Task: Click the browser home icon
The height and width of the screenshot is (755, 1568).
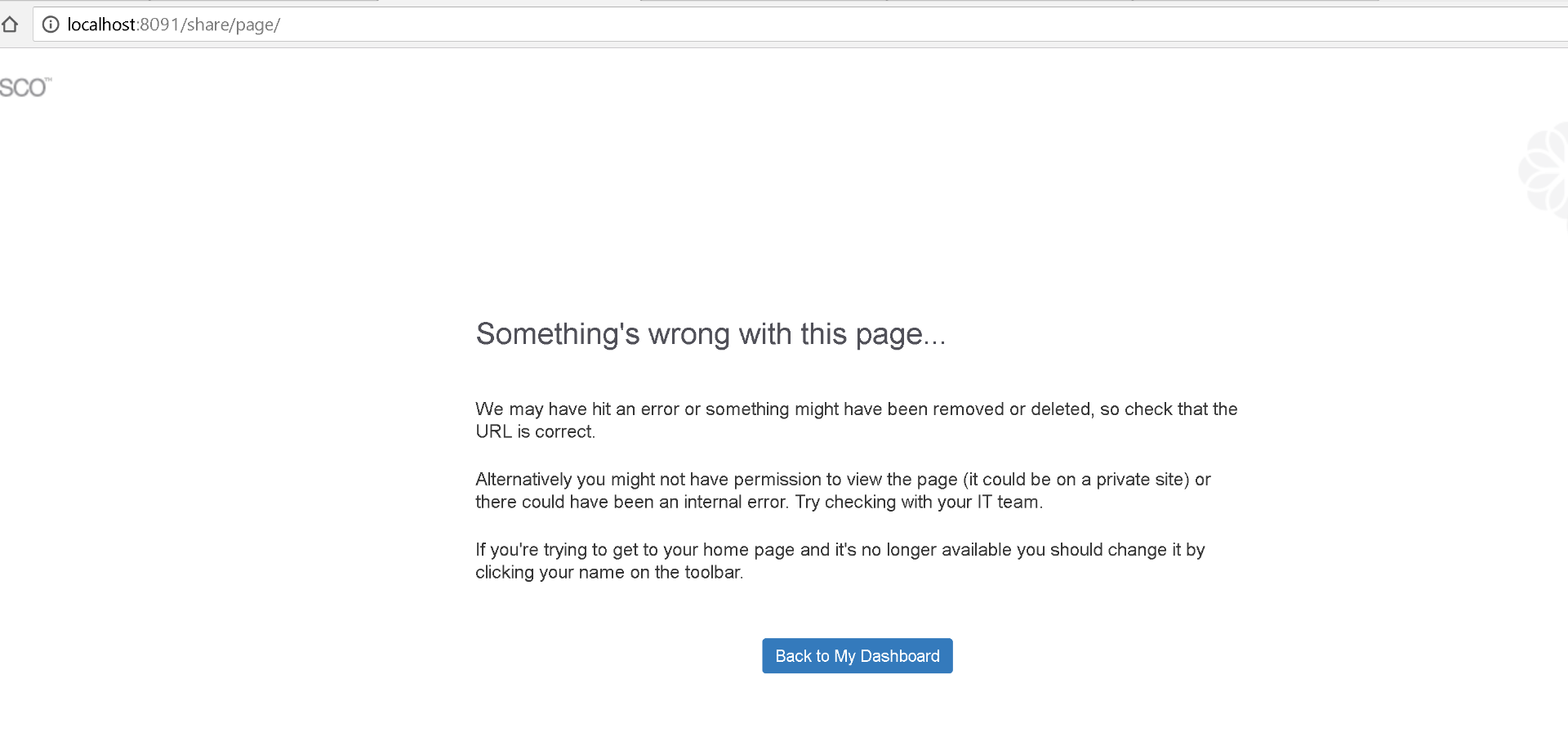Action: point(9,25)
